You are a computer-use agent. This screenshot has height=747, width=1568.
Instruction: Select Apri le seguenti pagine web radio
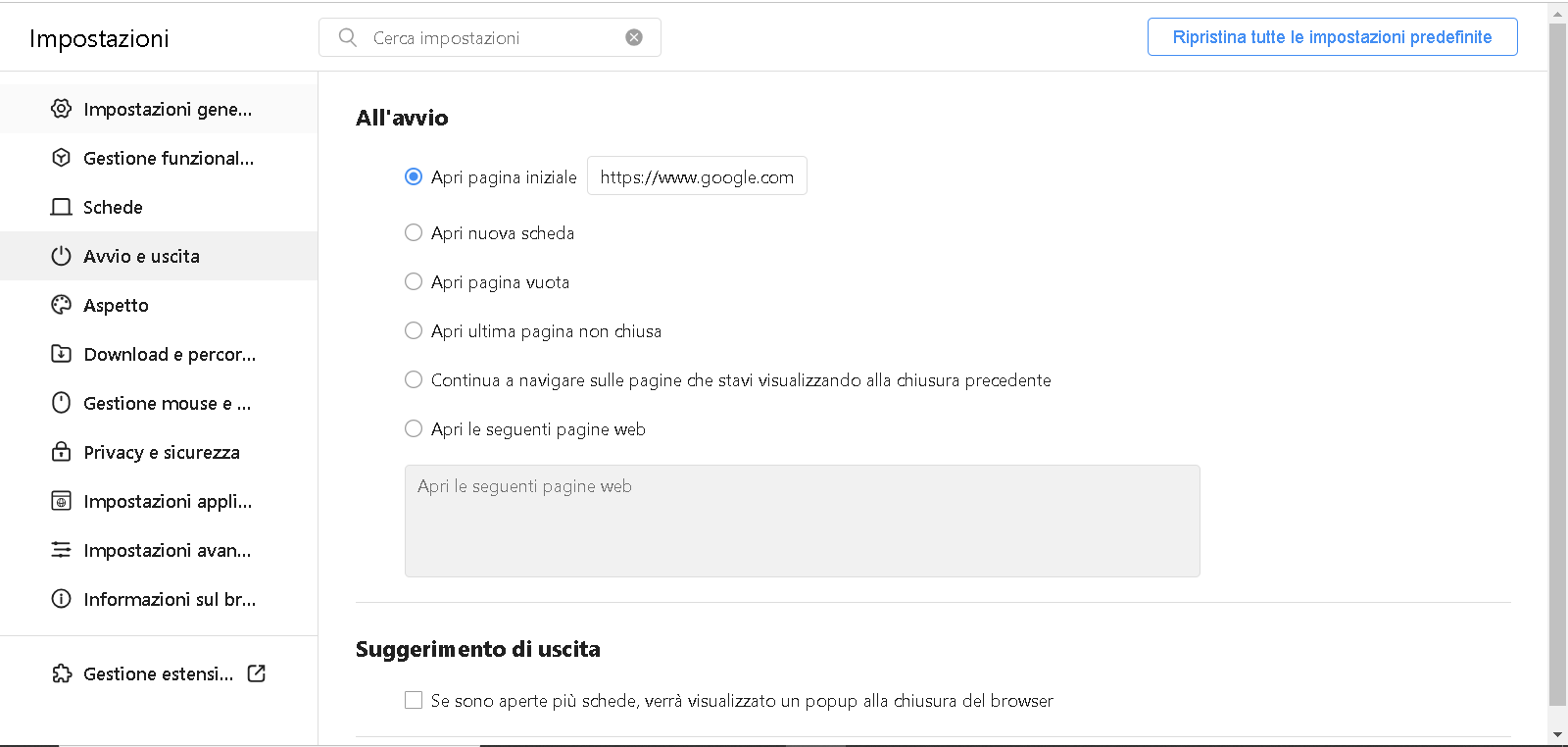(x=414, y=428)
